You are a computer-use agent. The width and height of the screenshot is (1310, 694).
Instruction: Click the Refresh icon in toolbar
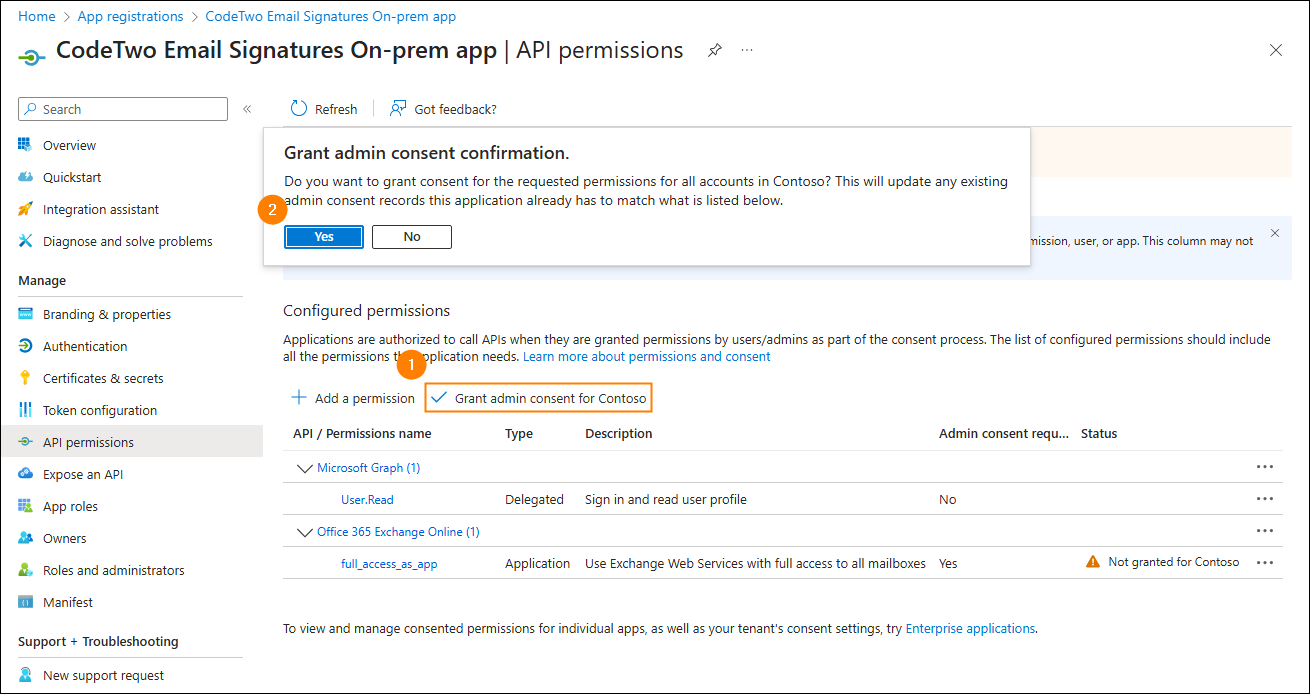(x=299, y=109)
